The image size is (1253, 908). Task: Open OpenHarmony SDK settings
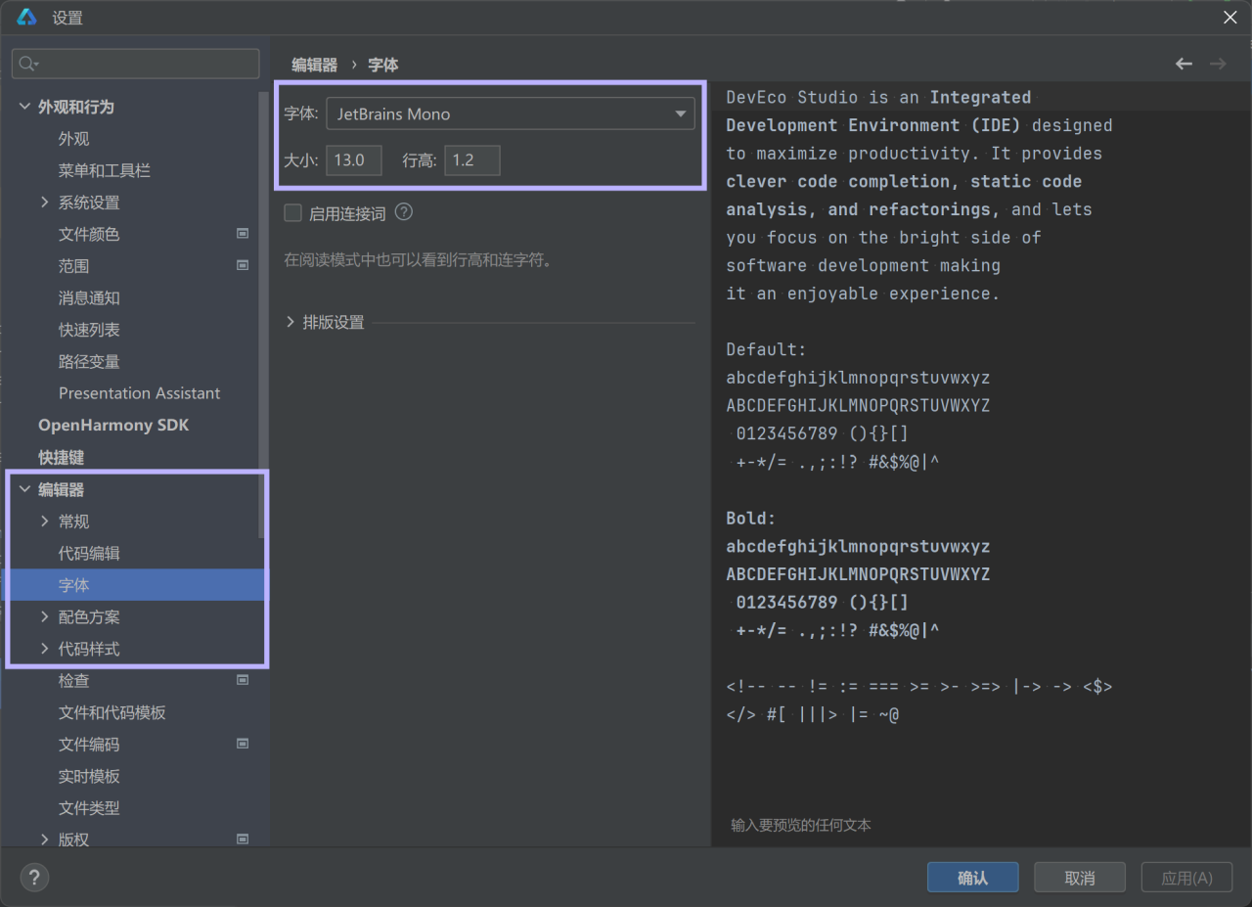pyautogui.click(x=113, y=425)
